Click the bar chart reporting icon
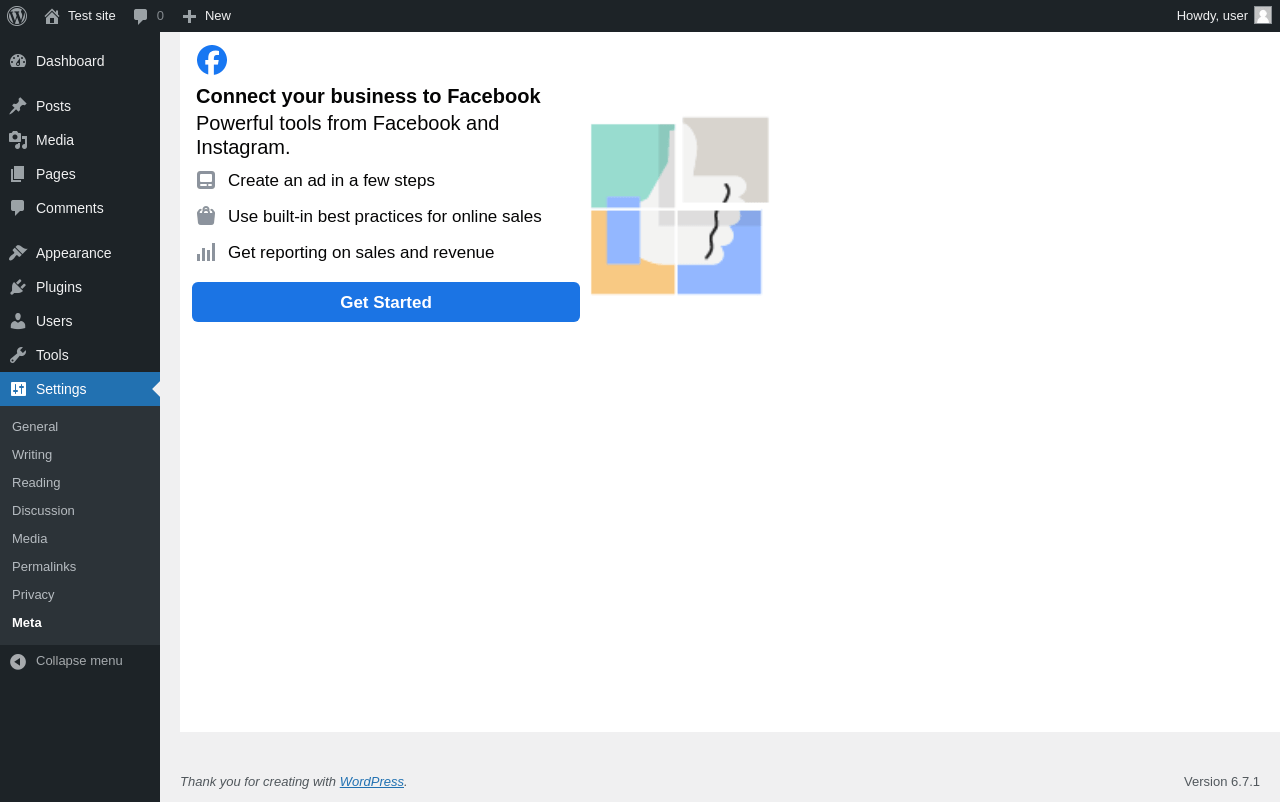Viewport: 1280px width, 802px height. pos(206,252)
